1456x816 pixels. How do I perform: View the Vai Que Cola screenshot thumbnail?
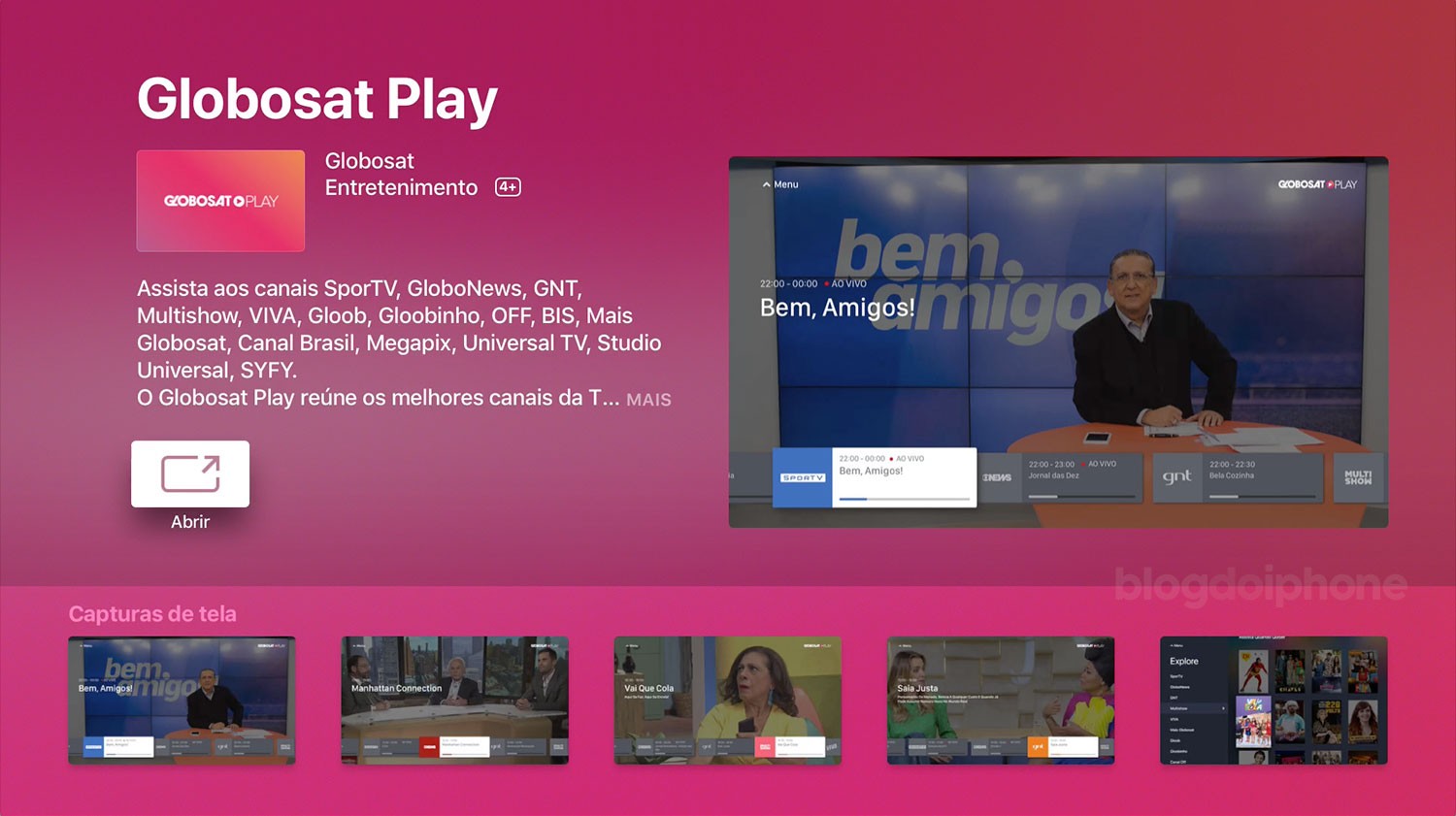point(727,700)
